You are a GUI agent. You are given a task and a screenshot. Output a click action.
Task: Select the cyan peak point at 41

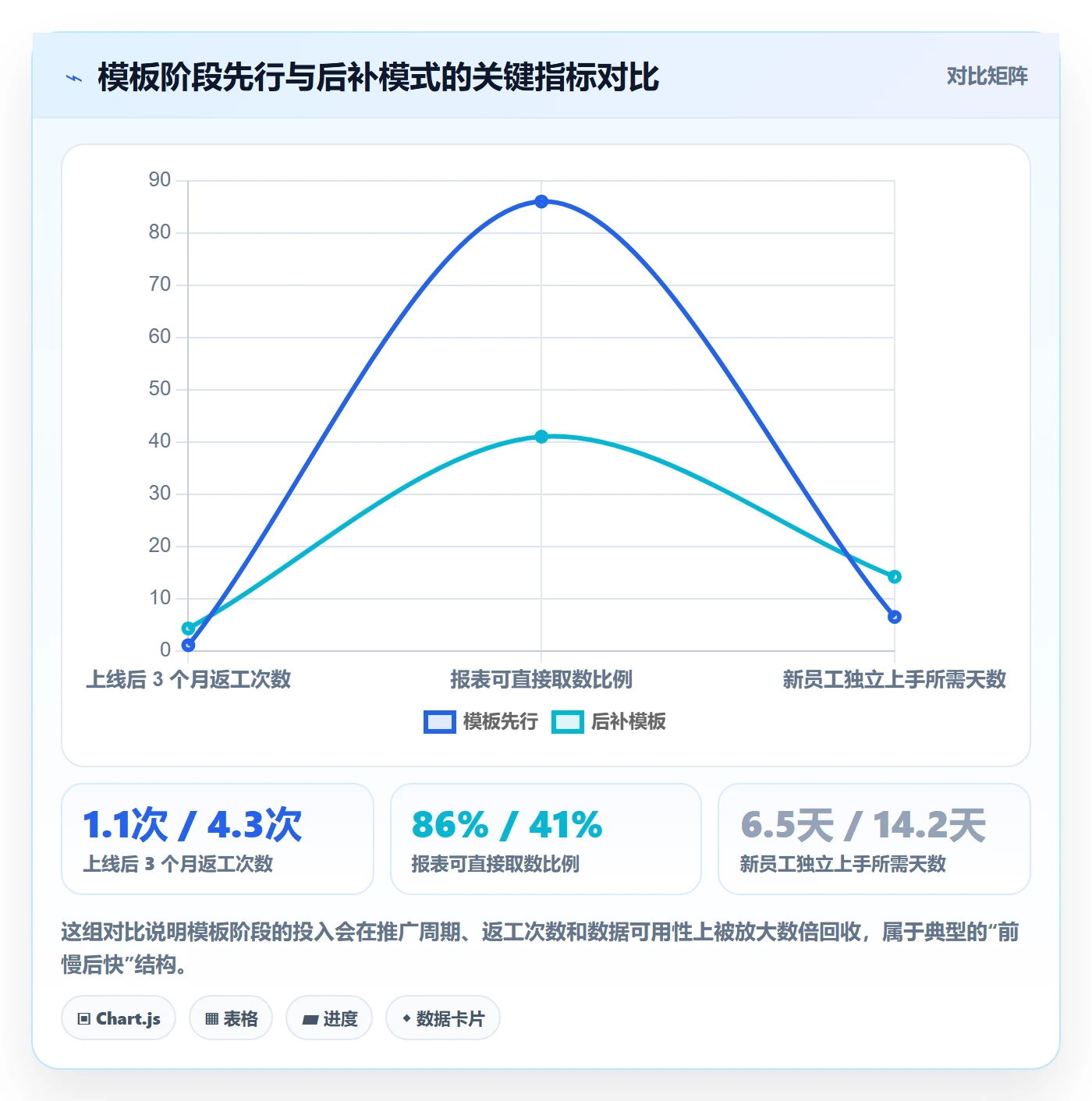(x=541, y=437)
